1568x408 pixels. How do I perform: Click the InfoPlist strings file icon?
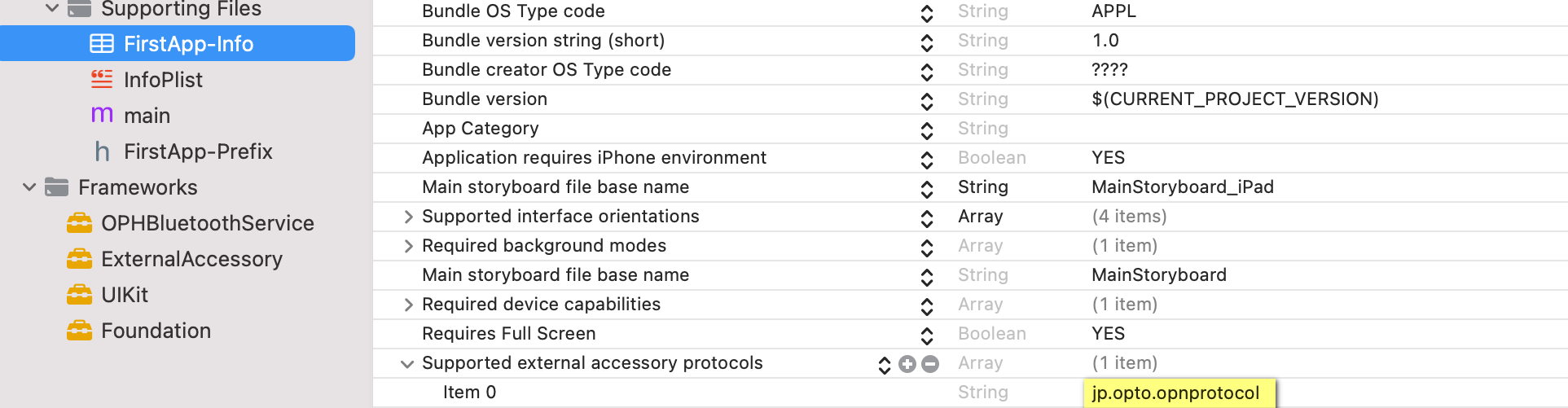click(x=102, y=79)
